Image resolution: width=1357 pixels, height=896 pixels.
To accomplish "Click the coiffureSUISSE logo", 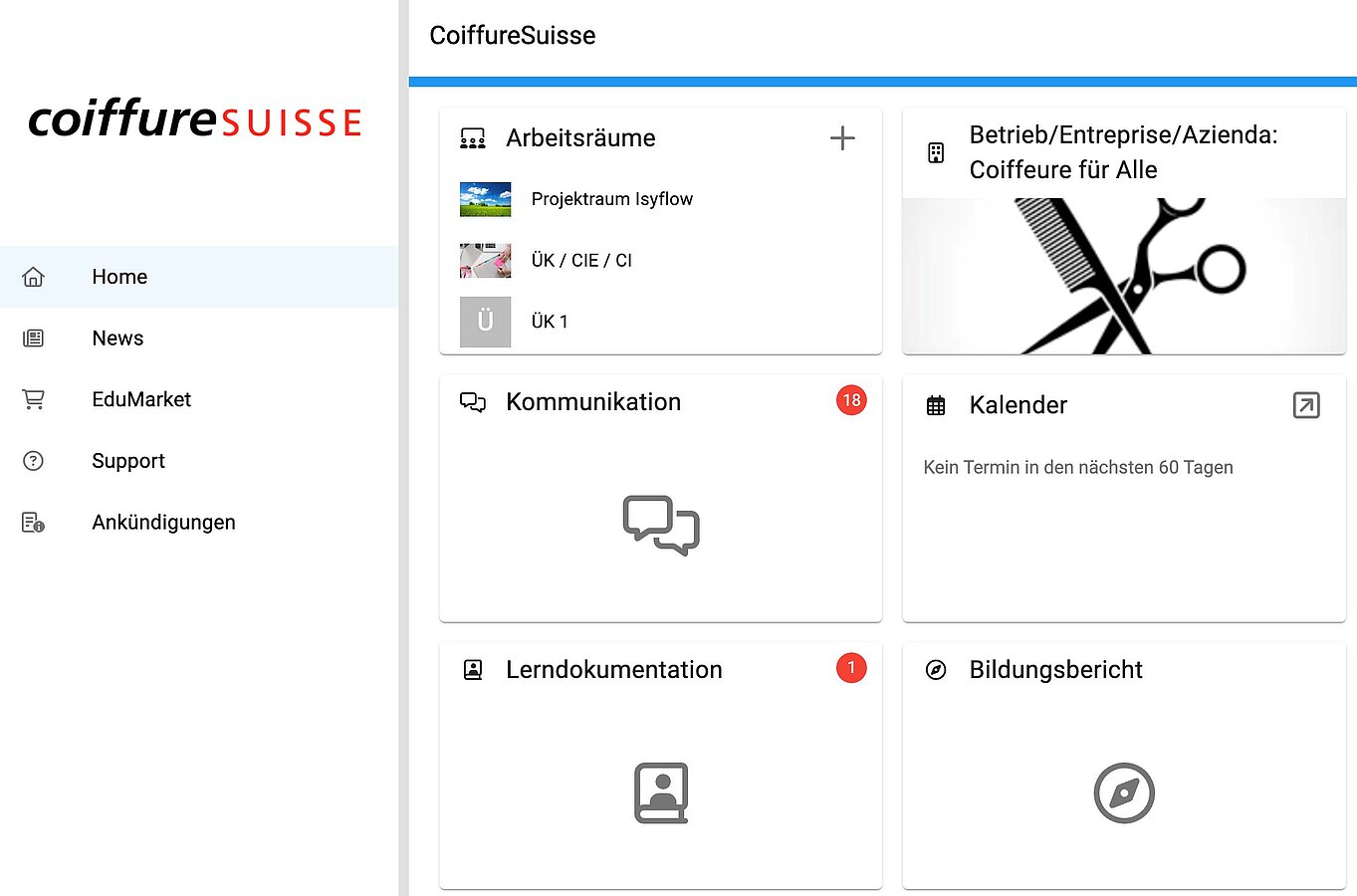I will click(195, 120).
